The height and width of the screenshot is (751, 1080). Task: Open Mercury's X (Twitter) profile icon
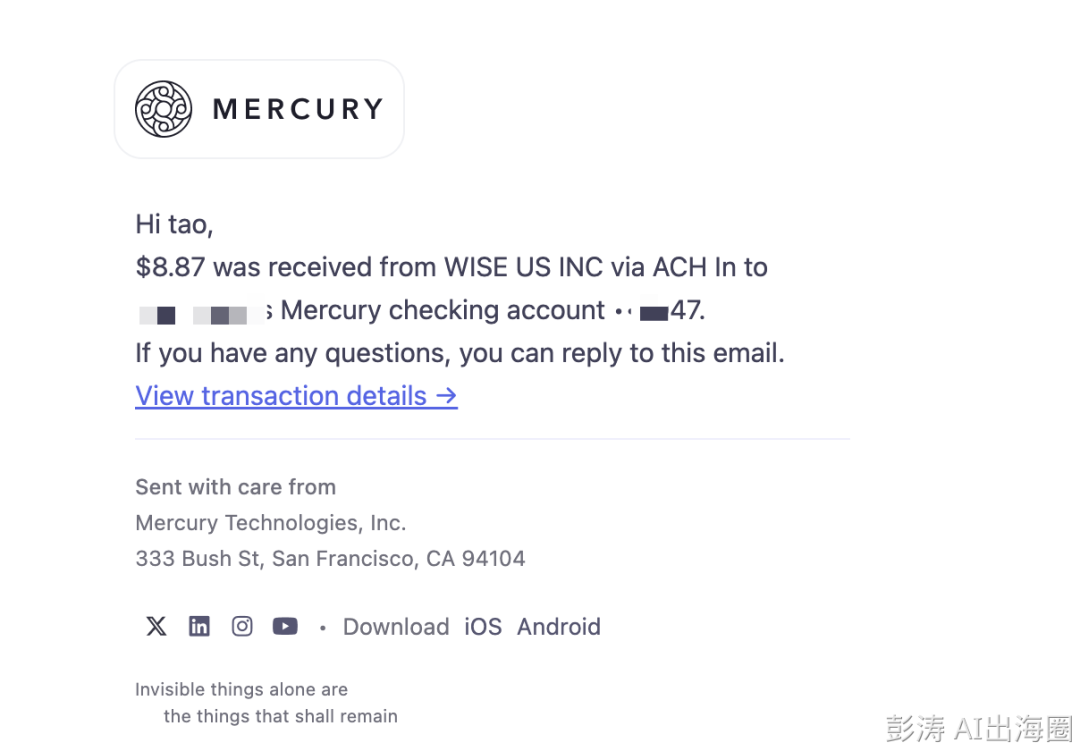coord(156,626)
